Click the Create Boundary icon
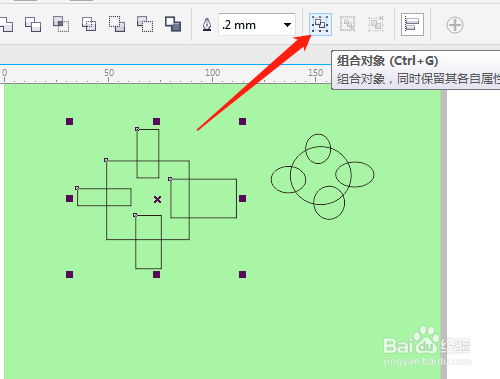500x379 pixels. point(173,24)
